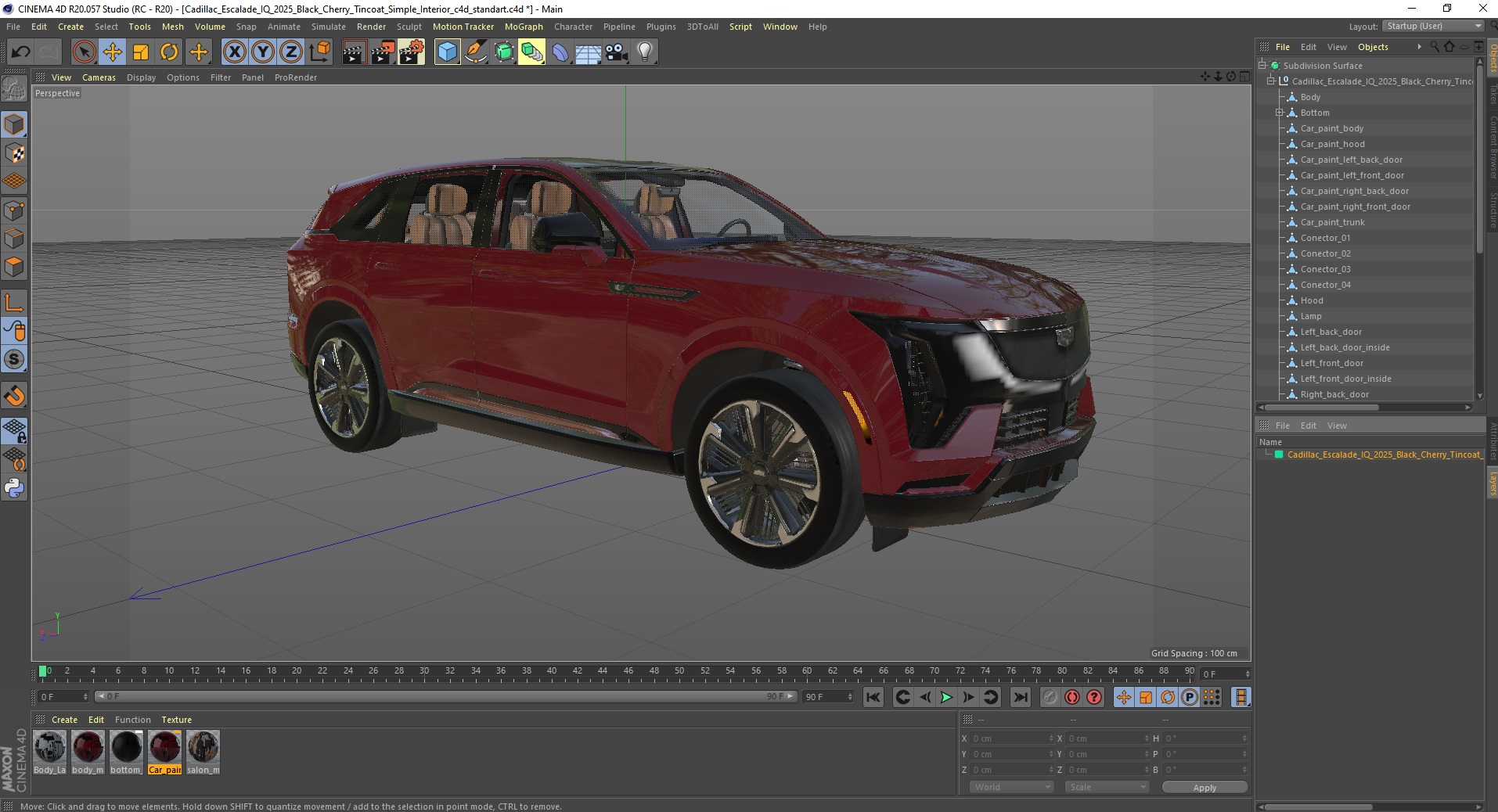Viewport: 1498px width, 812px height.
Task: Open the ProRender viewport menu
Action: [295, 77]
